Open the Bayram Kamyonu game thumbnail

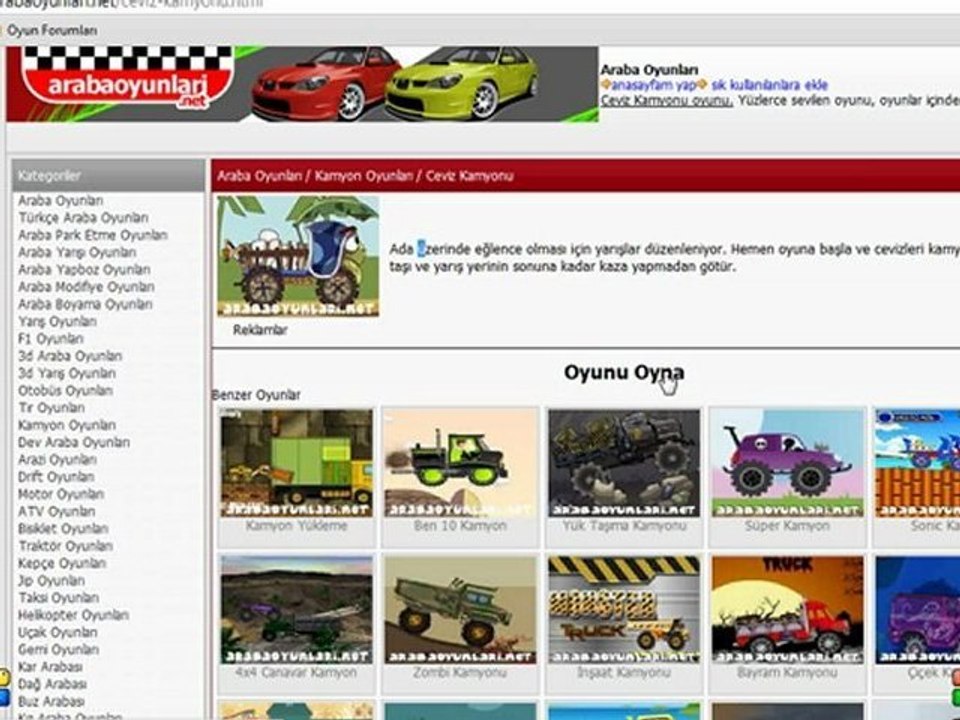(787, 610)
